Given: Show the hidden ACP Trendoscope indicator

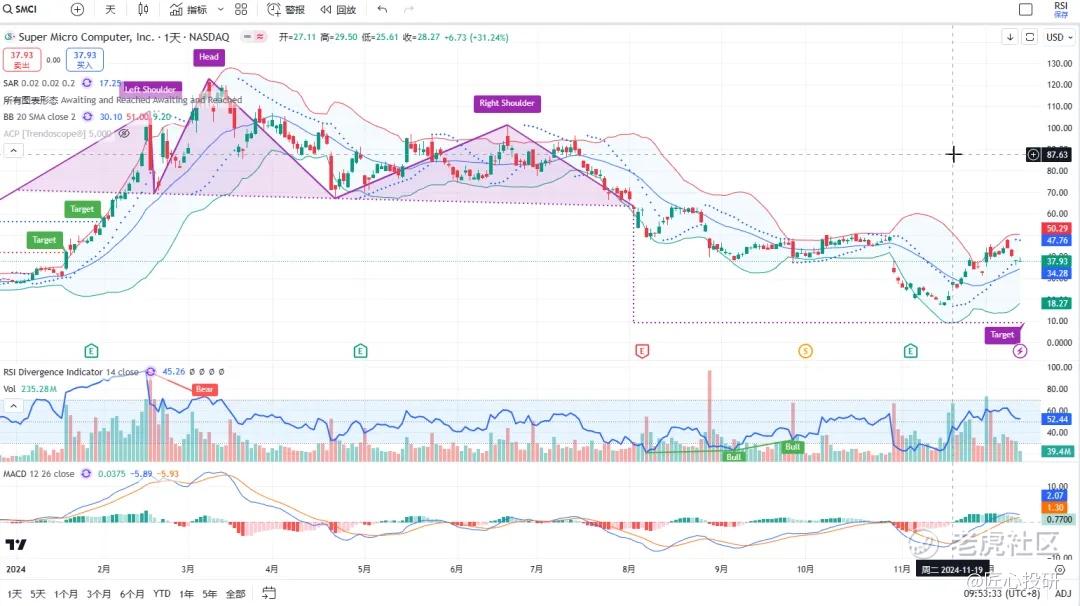Looking at the screenshot, I should coord(124,134).
